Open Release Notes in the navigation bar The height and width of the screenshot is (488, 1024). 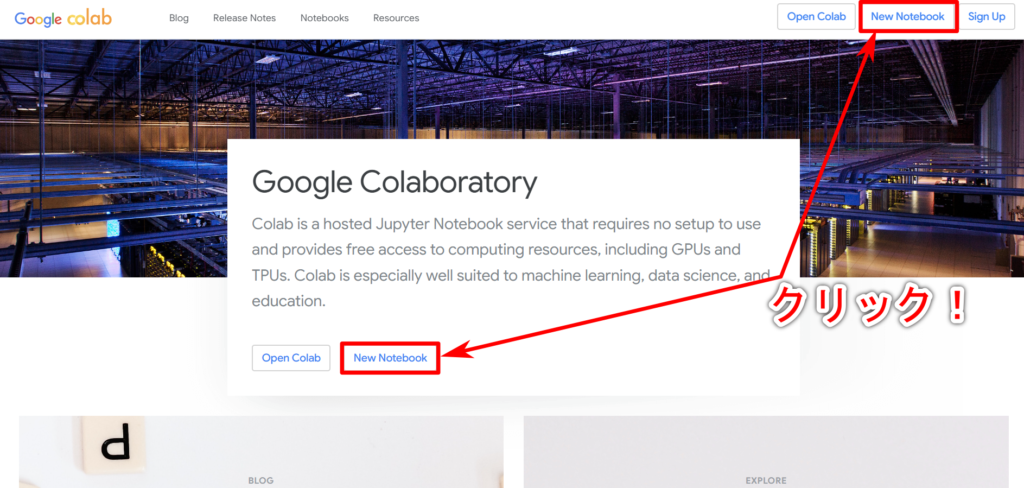(x=244, y=18)
